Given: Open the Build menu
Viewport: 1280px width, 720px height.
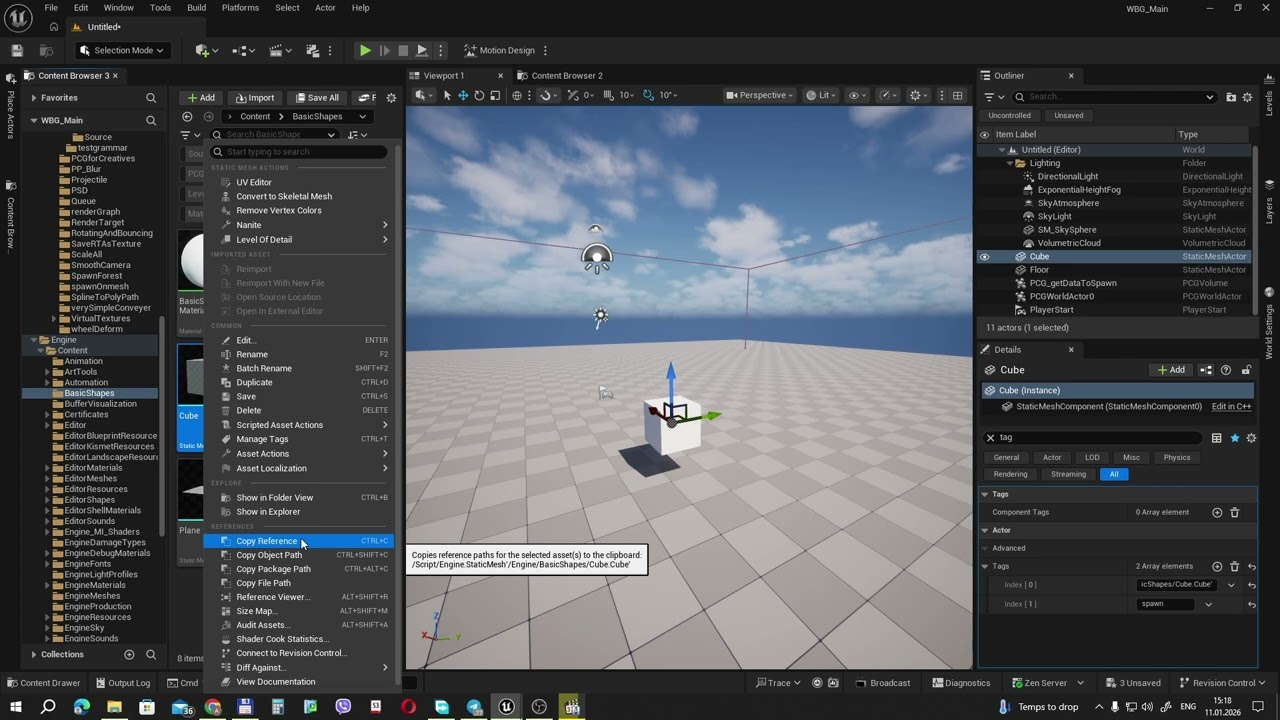Looking at the screenshot, I should coord(196,8).
